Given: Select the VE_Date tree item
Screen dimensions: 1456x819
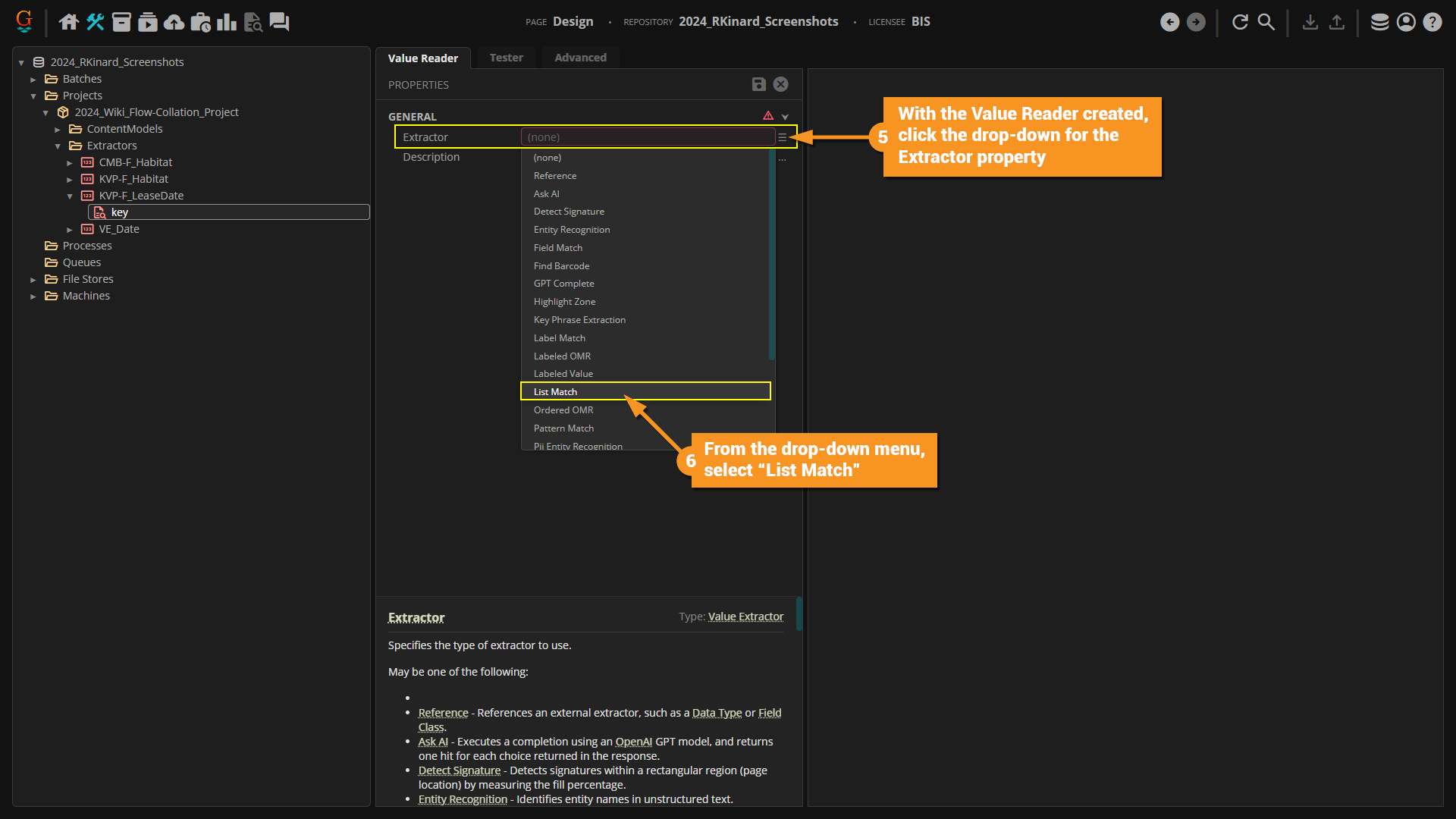Looking at the screenshot, I should point(119,229).
